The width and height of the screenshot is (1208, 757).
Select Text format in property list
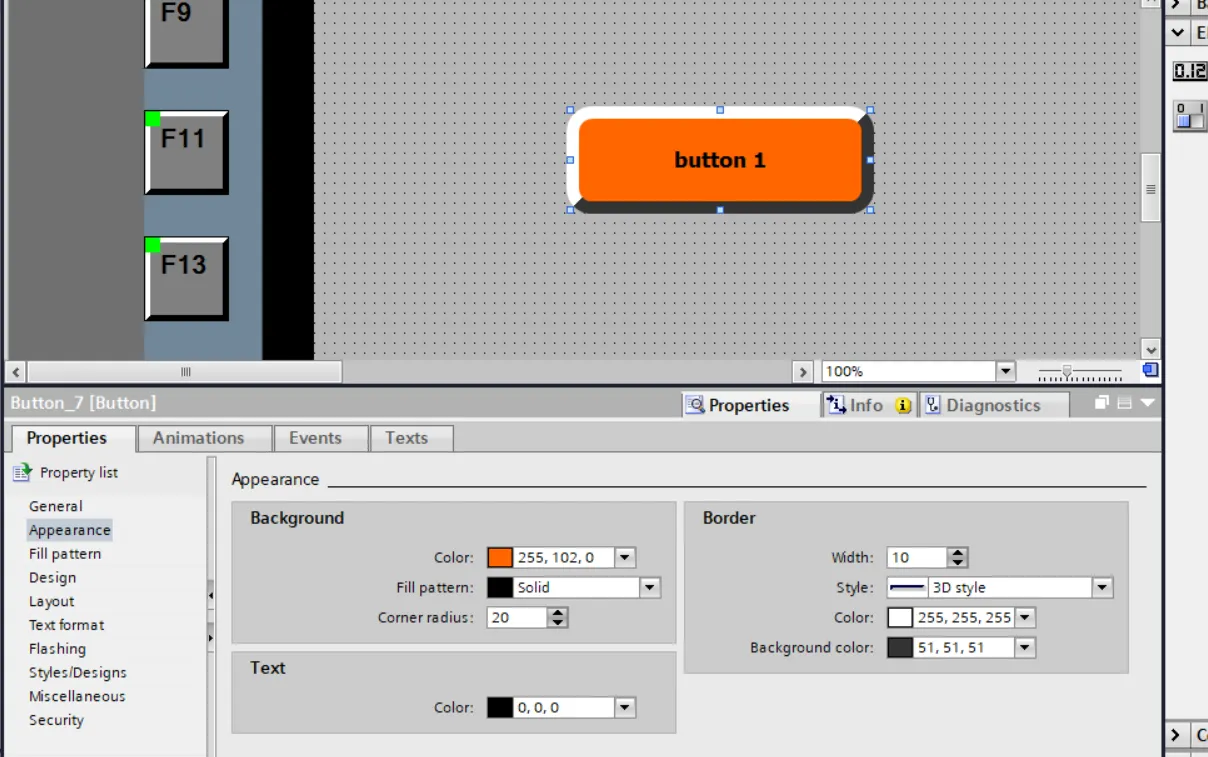(x=67, y=625)
